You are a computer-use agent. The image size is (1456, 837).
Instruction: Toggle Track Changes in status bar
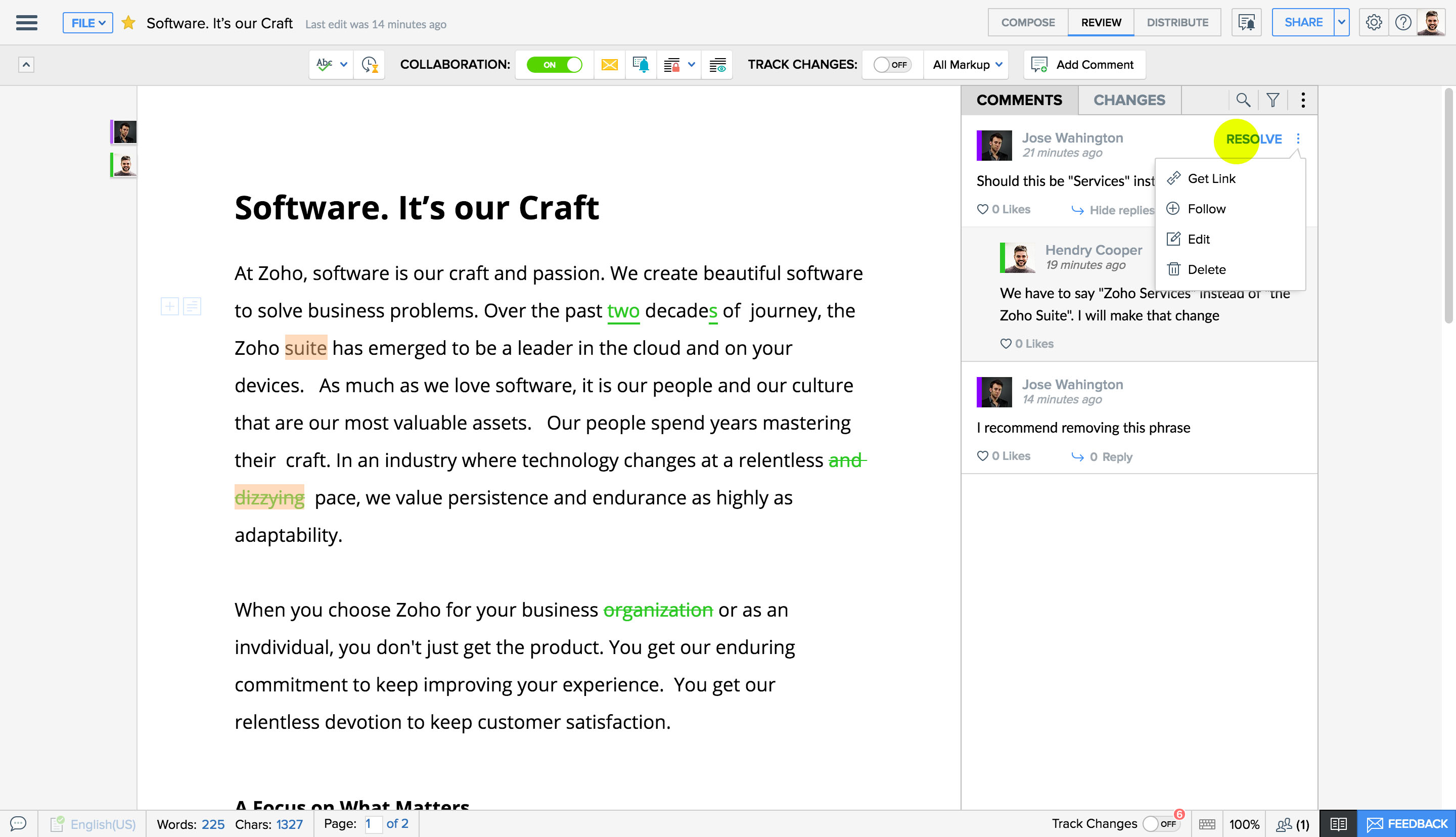point(1160,824)
